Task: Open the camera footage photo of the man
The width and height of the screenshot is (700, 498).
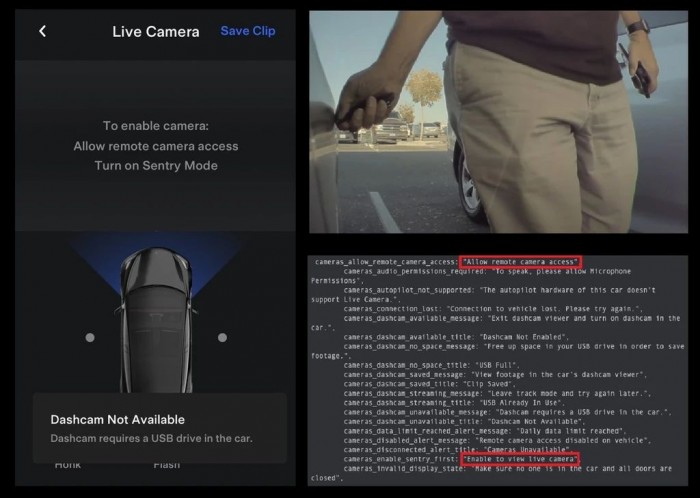Action: [498, 122]
